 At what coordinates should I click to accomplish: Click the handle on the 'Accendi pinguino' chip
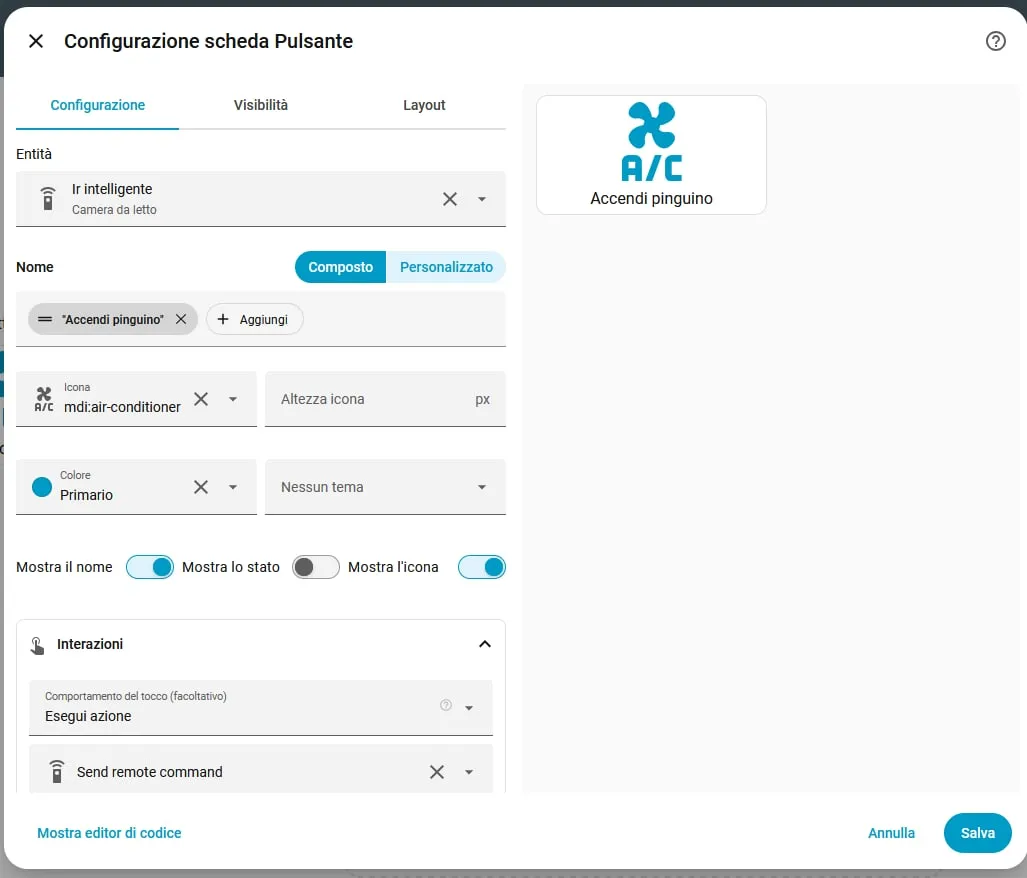[45, 320]
